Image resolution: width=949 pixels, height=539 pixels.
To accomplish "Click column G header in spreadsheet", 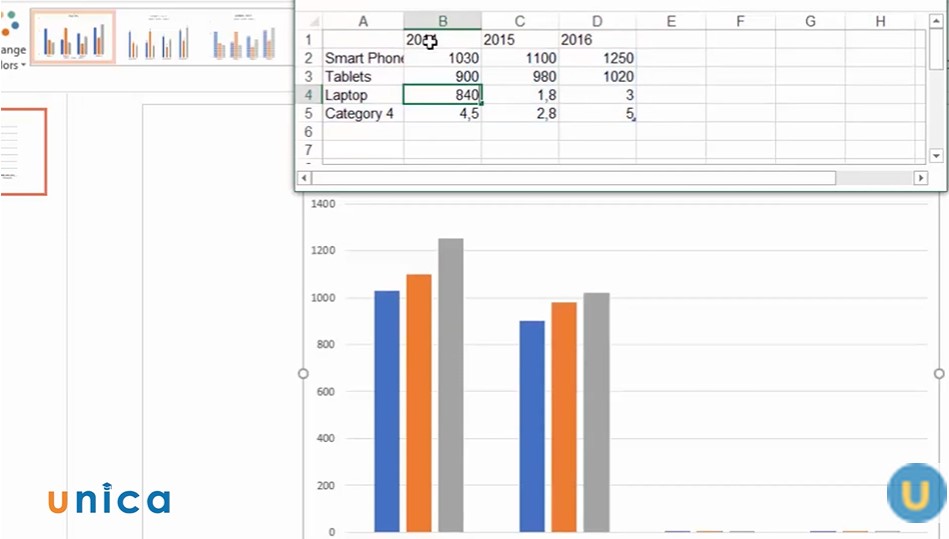I will click(x=810, y=21).
